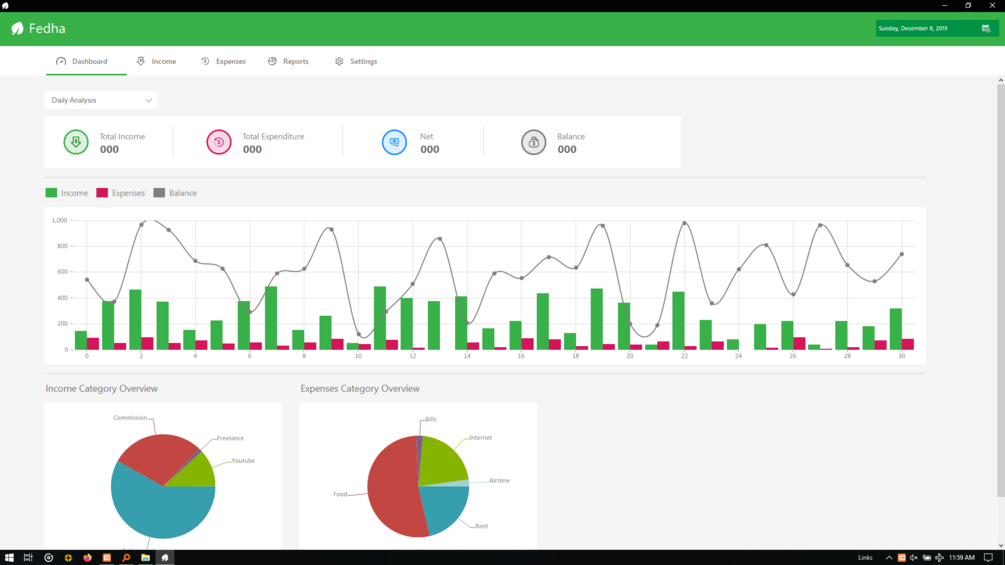1005x565 pixels.
Task: Toggle the Balance series in chart legend
Action: tap(175, 193)
